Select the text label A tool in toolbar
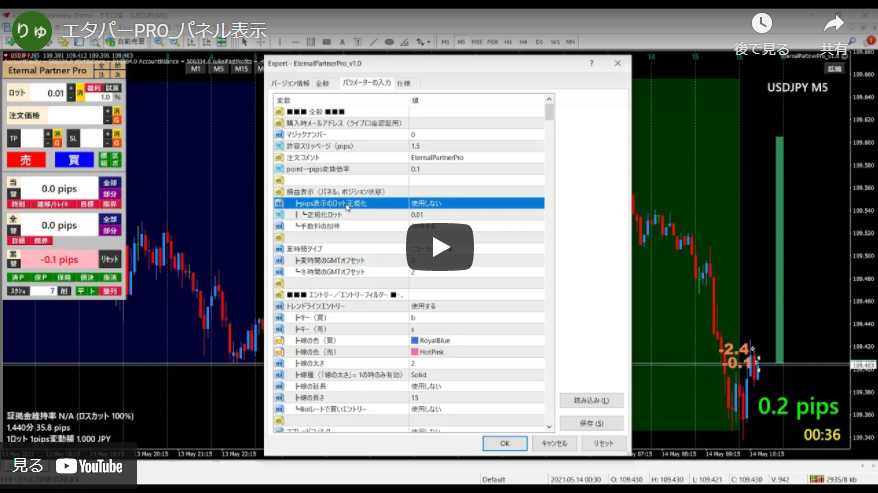The height and width of the screenshot is (493, 878). coord(342,42)
